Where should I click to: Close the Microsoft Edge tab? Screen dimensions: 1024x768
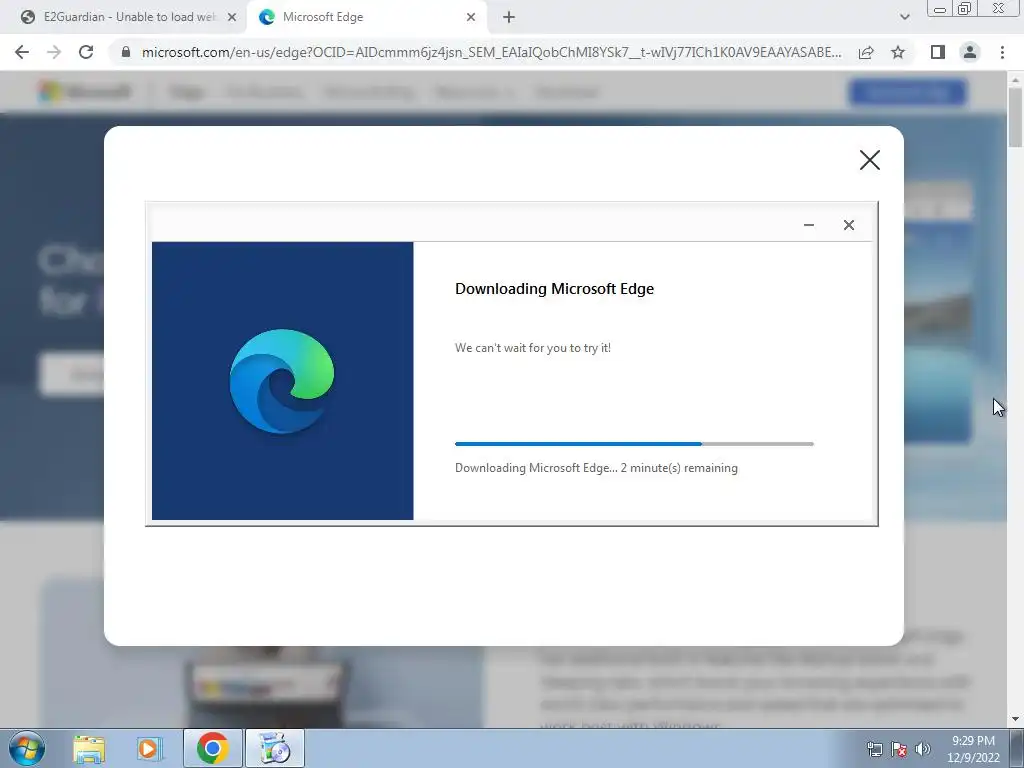coord(471,18)
